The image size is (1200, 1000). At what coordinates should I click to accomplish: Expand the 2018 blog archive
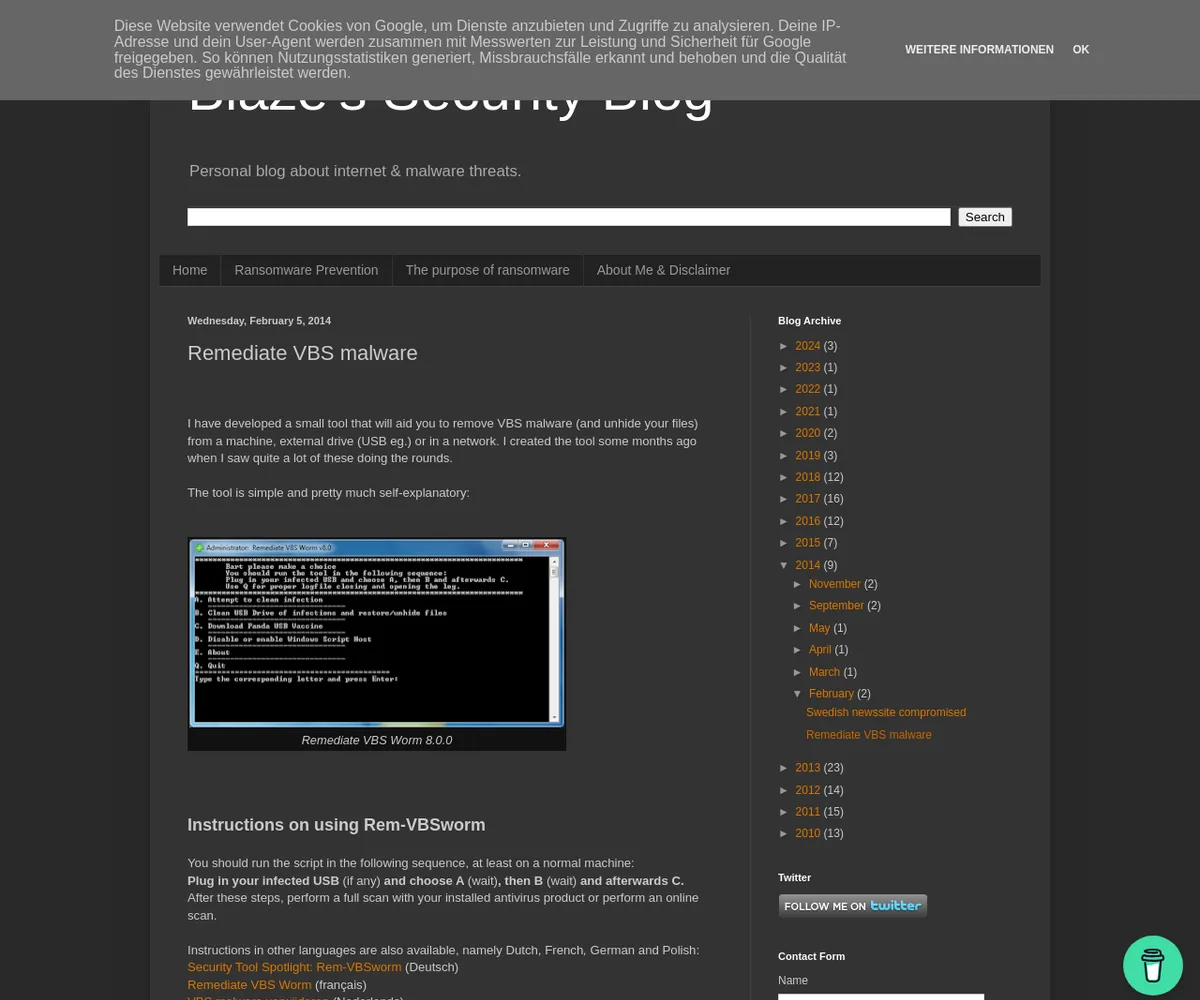786,477
